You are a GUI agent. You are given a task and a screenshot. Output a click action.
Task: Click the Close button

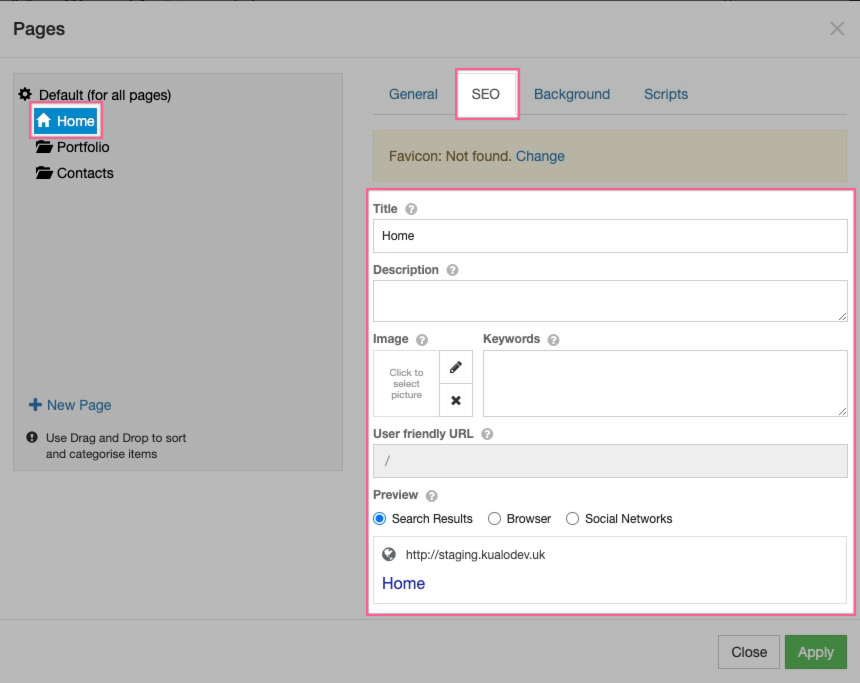tap(749, 652)
